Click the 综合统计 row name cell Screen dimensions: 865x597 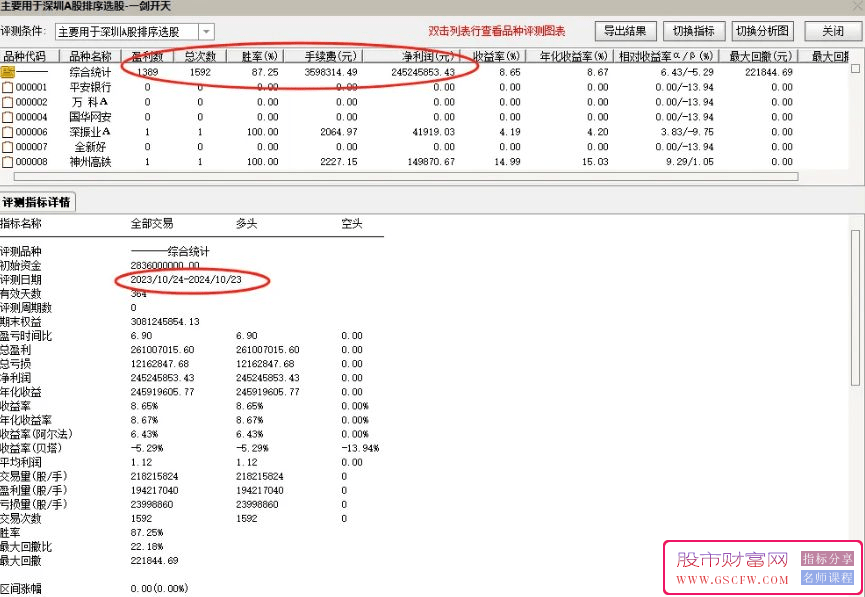pos(90,72)
